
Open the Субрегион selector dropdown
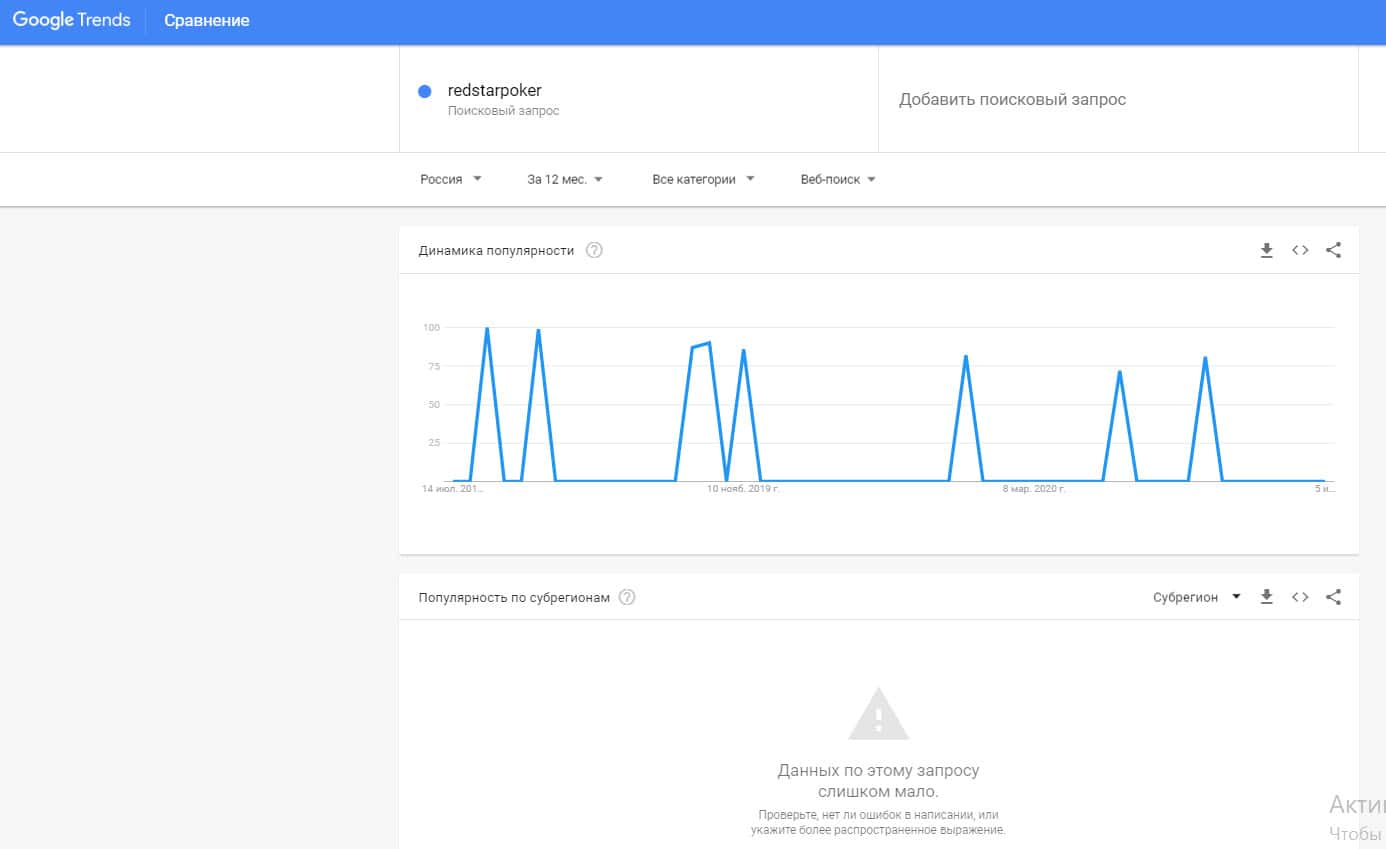tap(1196, 597)
